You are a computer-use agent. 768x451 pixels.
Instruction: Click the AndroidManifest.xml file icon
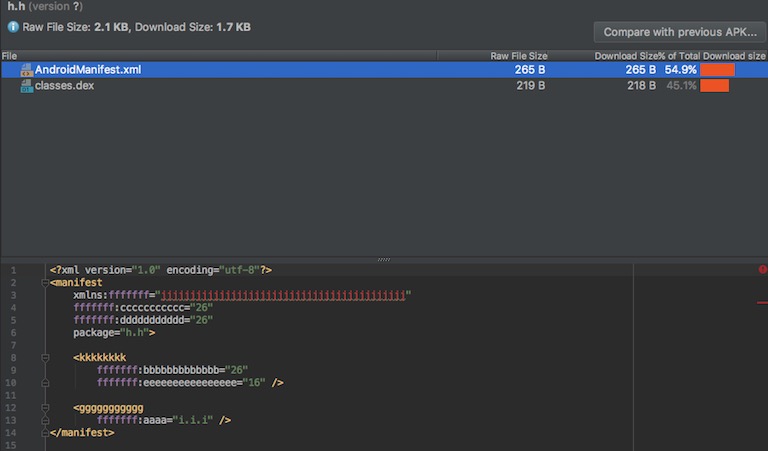pyautogui.click(x=27, y=70)
